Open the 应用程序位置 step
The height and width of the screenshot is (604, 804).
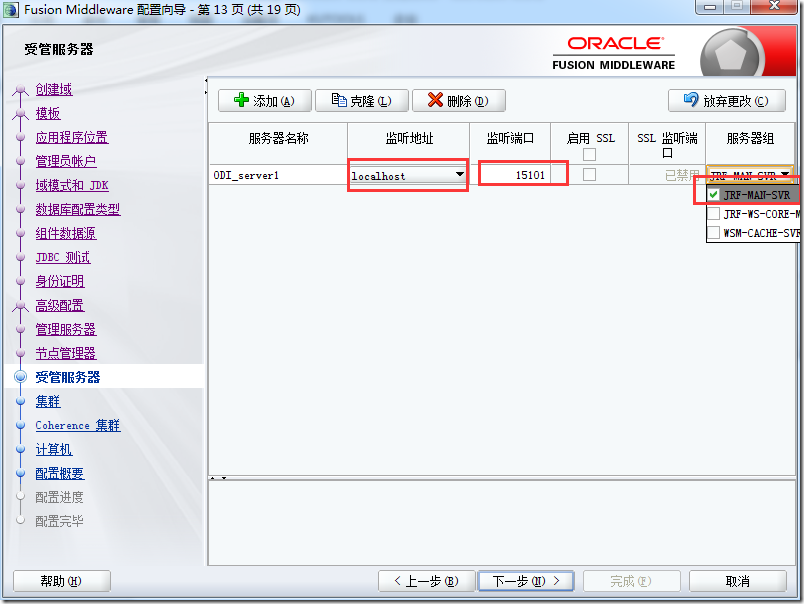72,137
